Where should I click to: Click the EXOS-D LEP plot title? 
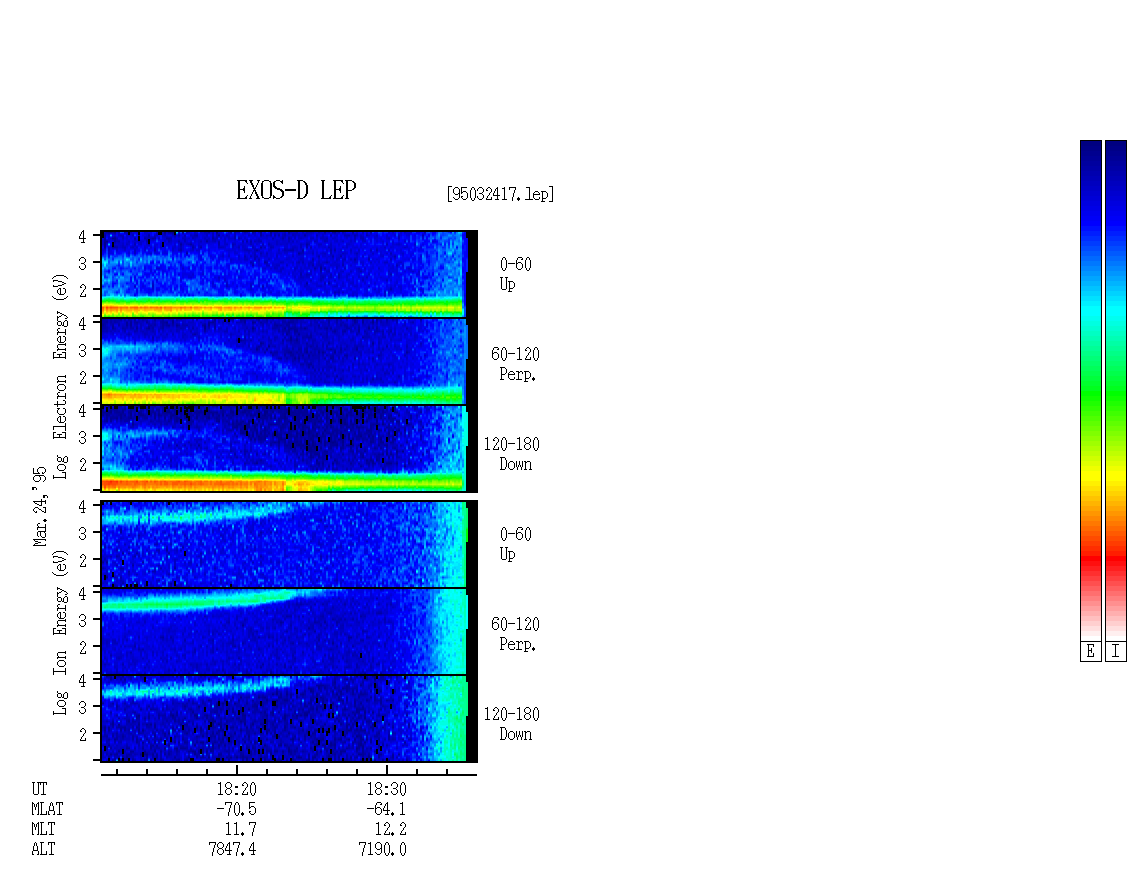point(296,190)
